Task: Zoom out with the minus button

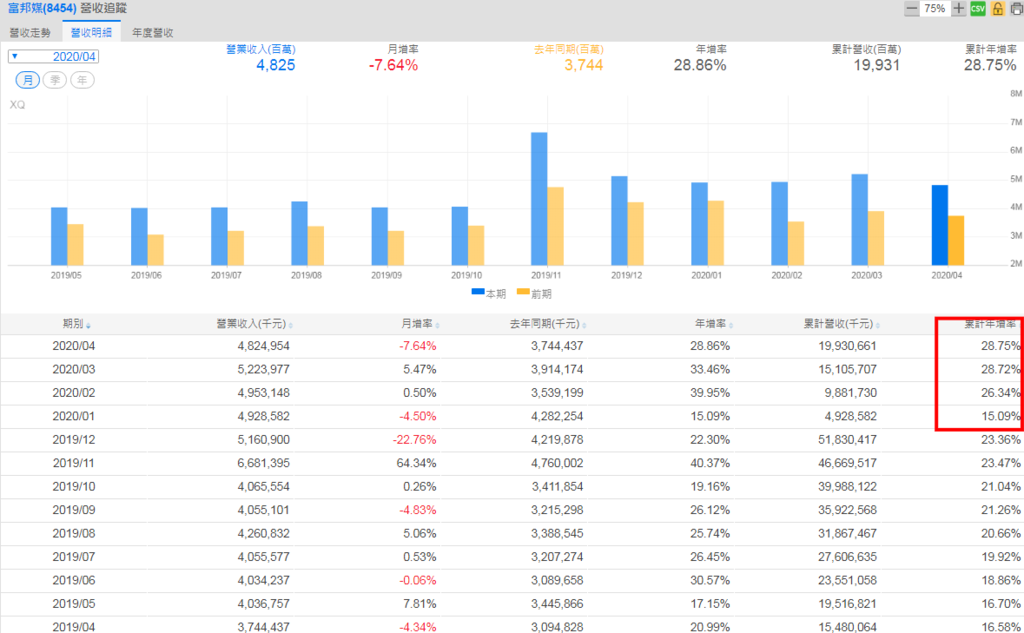Action: (912, 9)
